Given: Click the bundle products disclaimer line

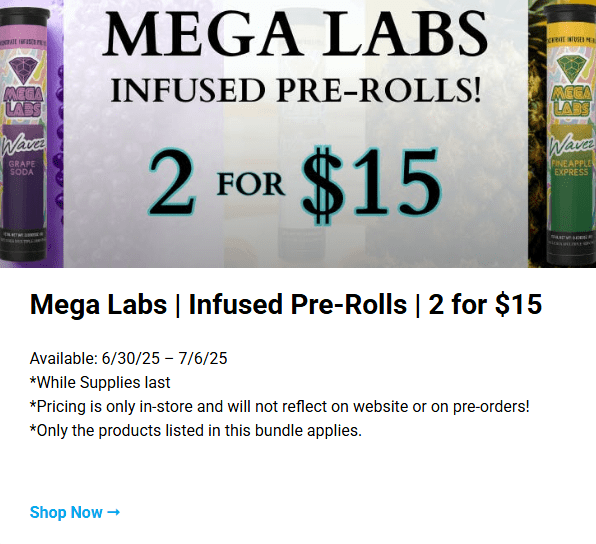Looking at the screenshot, I should point(196,431).
